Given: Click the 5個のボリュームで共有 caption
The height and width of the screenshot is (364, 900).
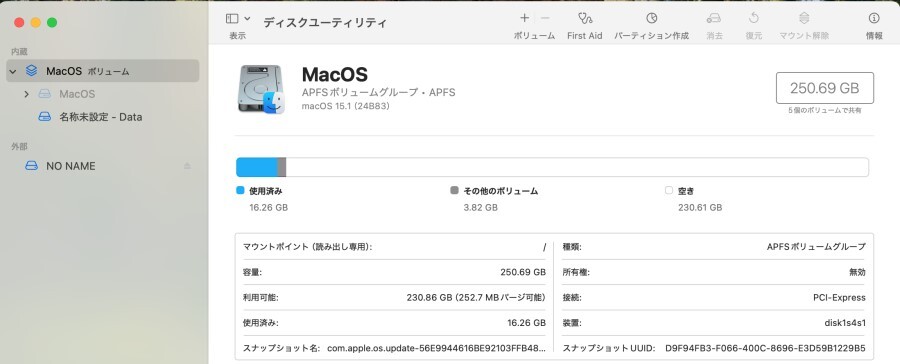Looking at the screenshot, I should [x=825, y=110].
